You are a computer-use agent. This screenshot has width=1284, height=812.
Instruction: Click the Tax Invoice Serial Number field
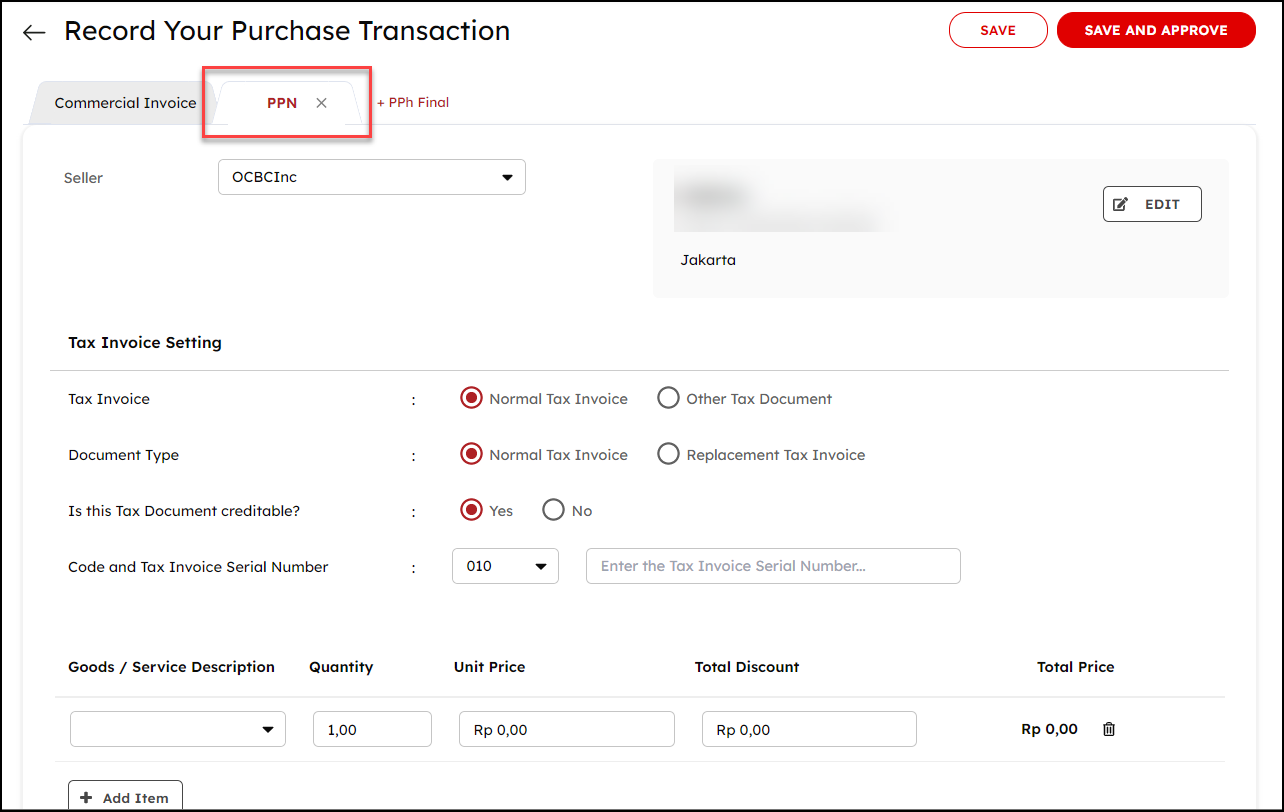pos(772,566)
